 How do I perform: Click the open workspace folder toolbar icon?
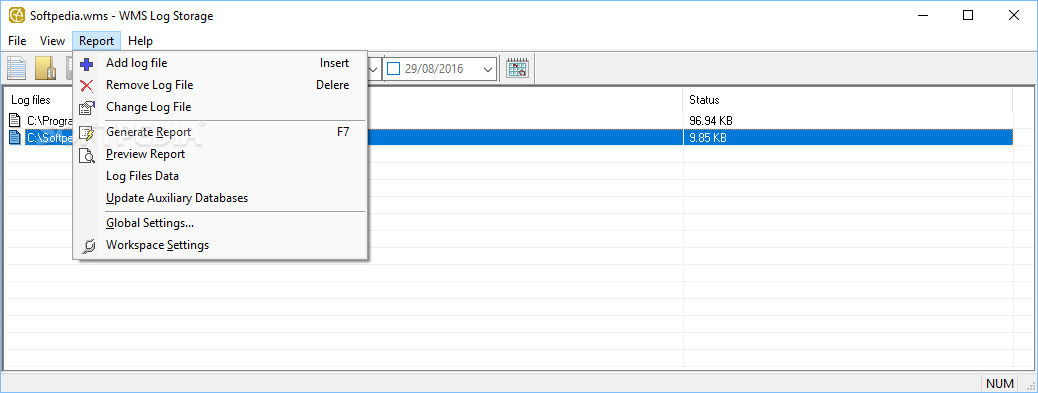point(45,68)
